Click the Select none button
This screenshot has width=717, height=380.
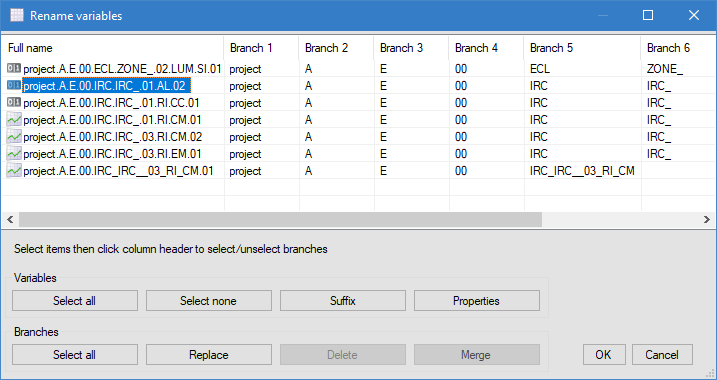[209, 301]
